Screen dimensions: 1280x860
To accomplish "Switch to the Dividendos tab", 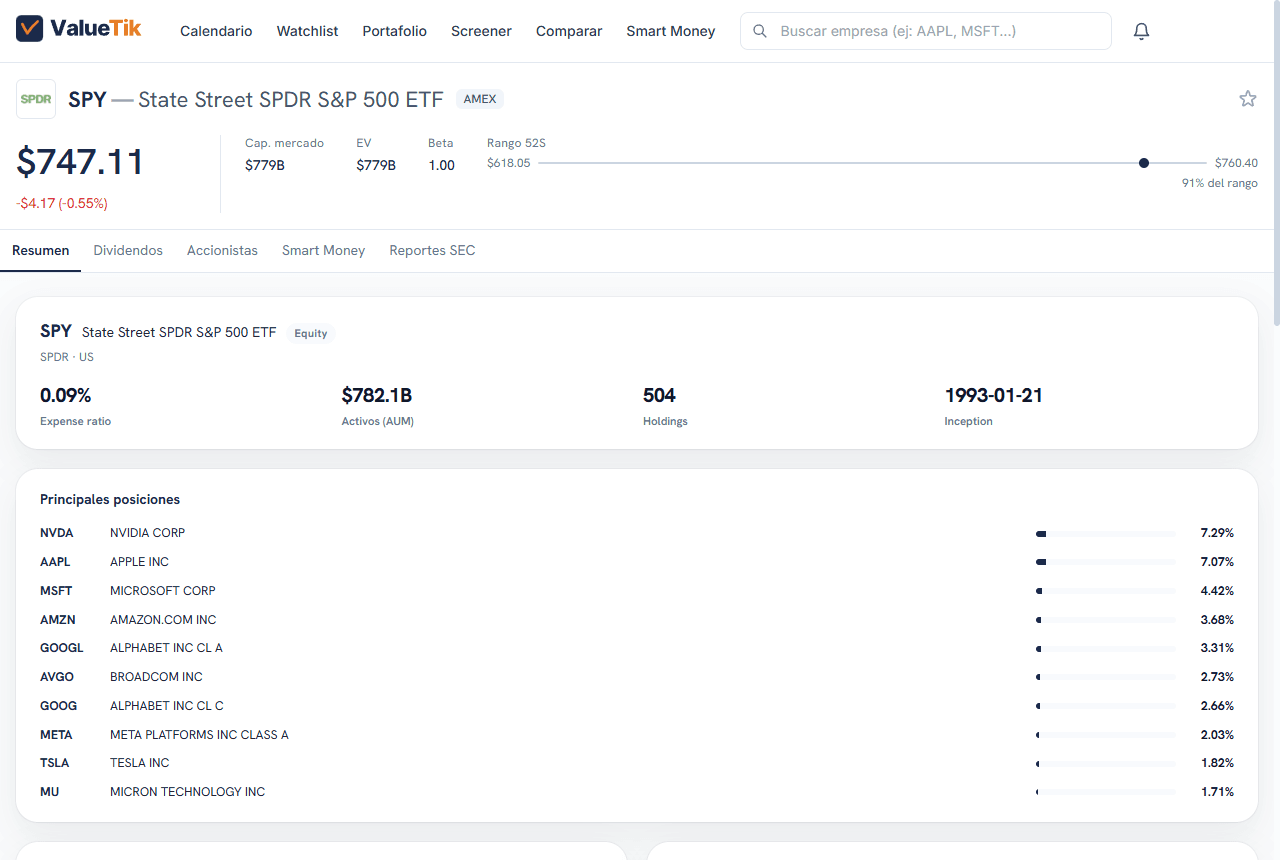I will [128, 250].
